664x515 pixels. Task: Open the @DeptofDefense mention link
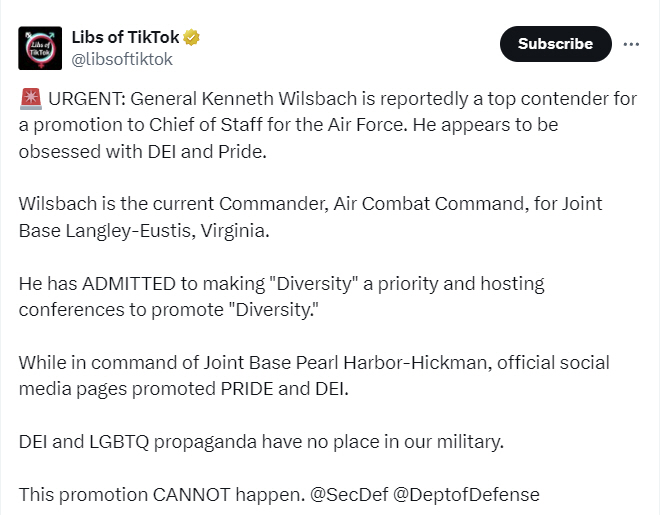click(466, 494)
